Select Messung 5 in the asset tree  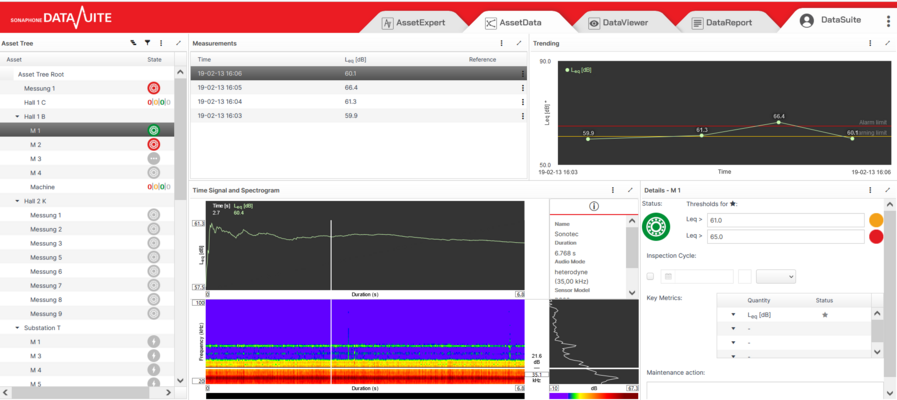pyautogui.click(x=46, y=257)
